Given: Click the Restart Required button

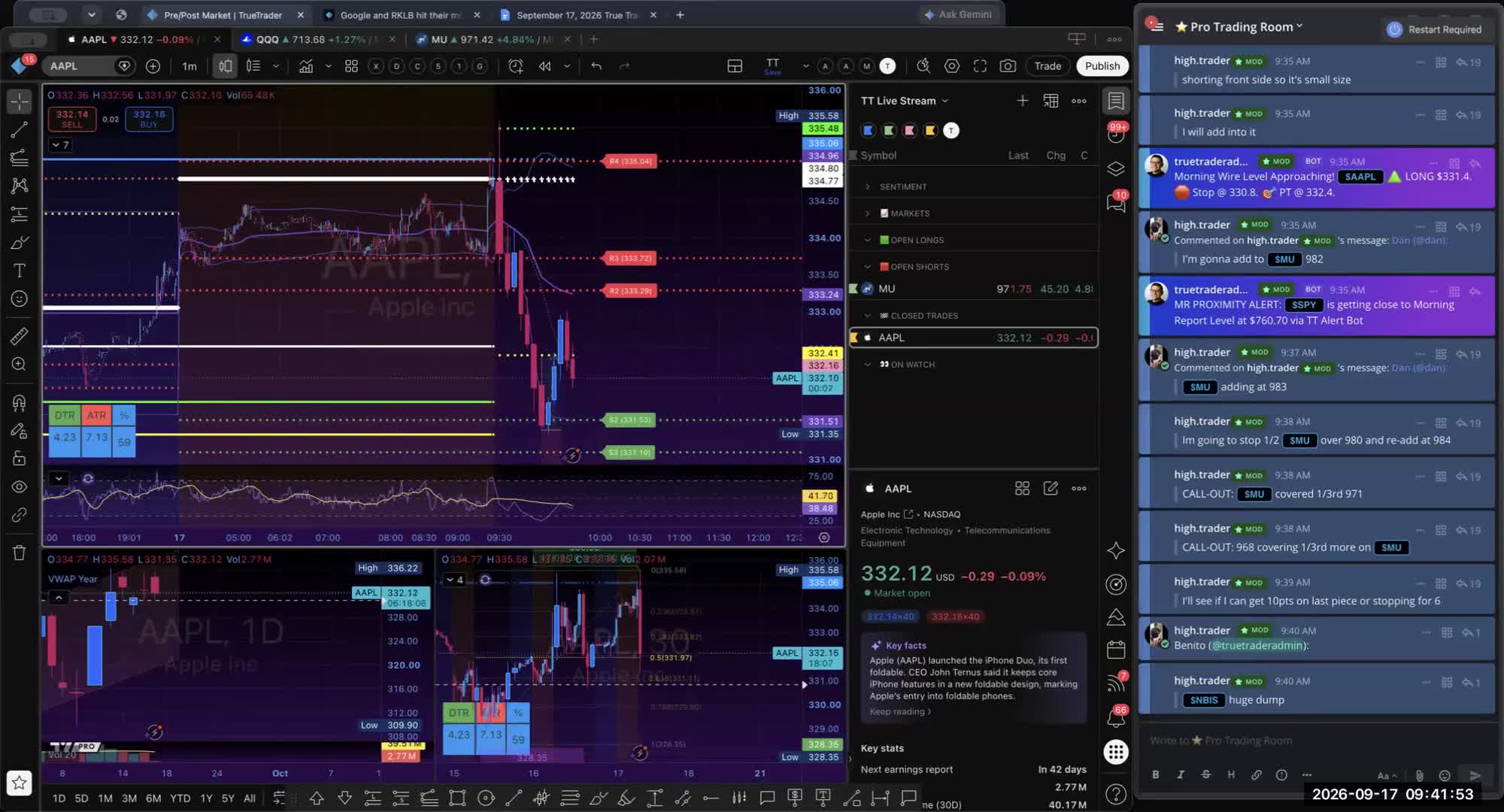Looking at the screenshot, I should [x=1434, y=29].
